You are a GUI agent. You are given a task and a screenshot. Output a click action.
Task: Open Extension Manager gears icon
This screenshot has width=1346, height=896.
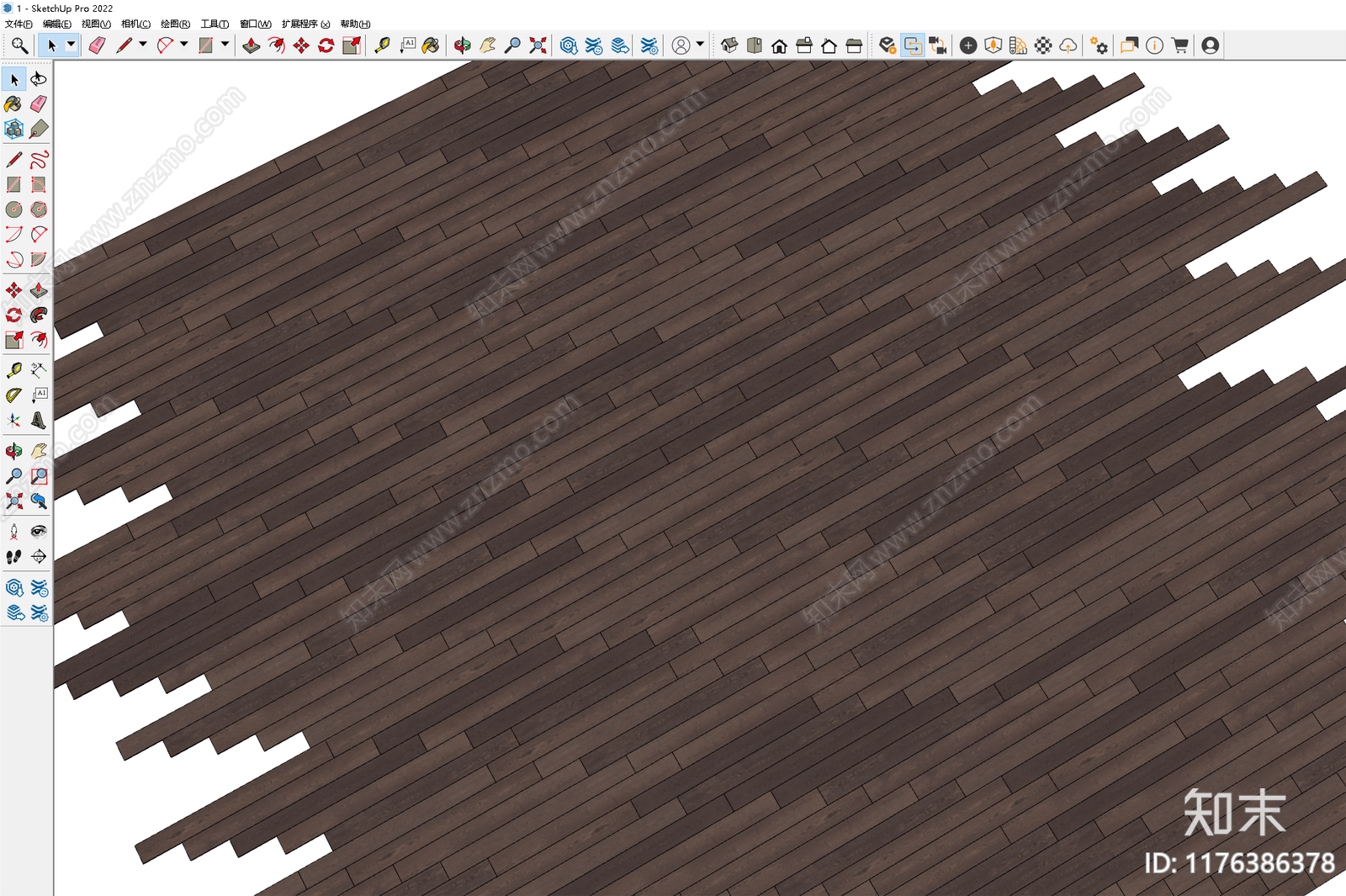1099,45
